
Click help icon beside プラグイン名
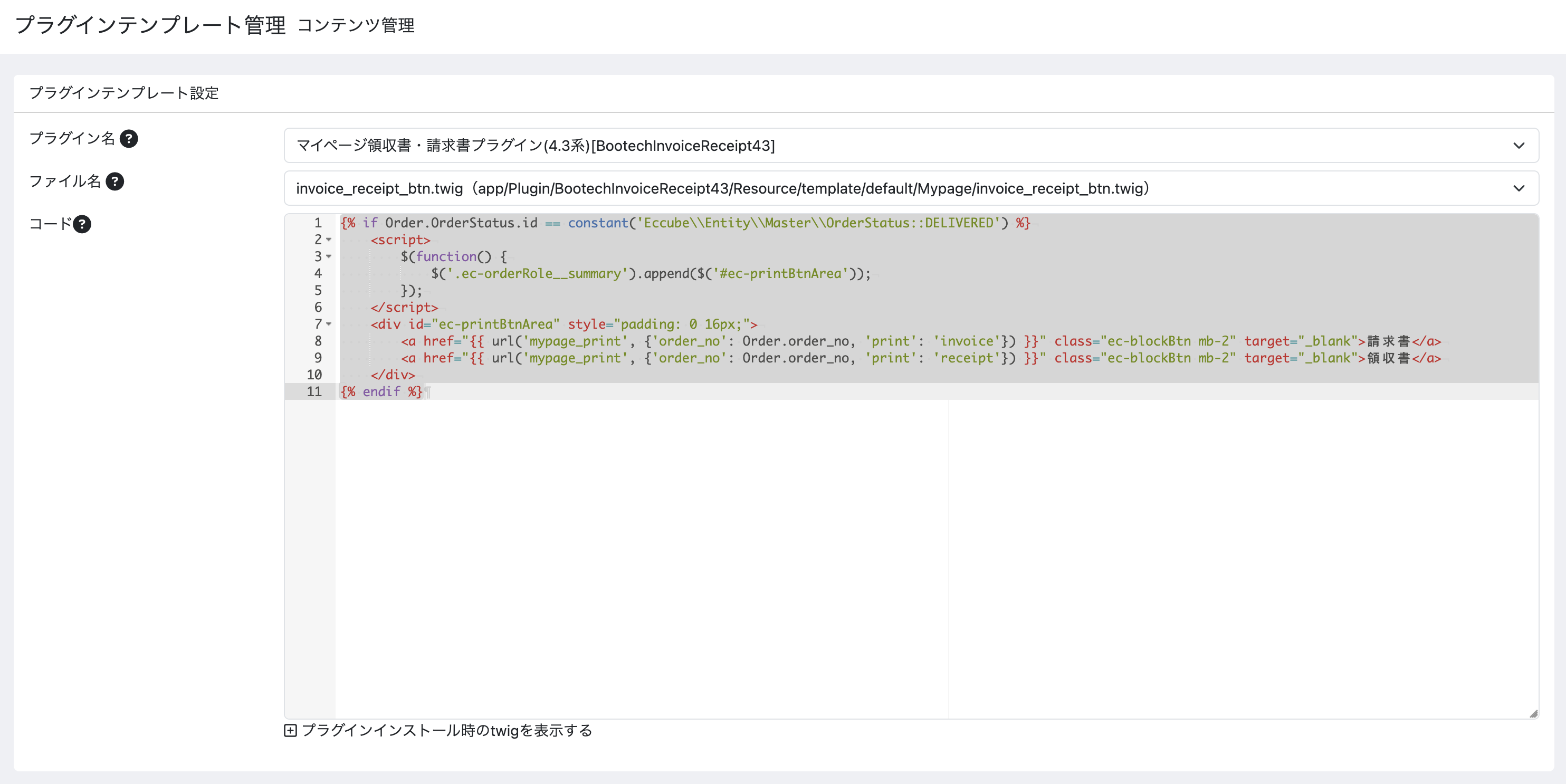pos(129,139)
